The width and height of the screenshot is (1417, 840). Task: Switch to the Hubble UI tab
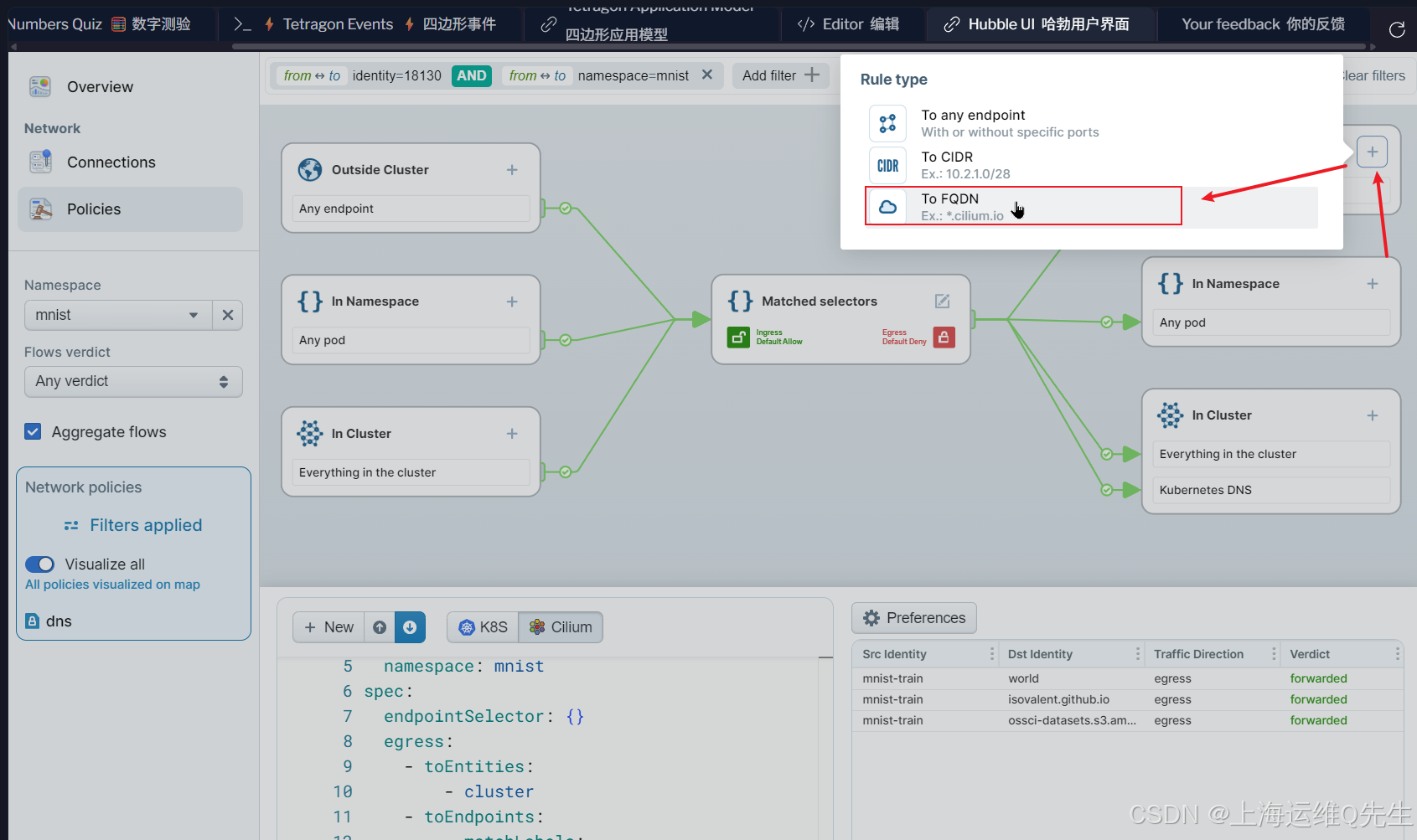point(1037,24)
